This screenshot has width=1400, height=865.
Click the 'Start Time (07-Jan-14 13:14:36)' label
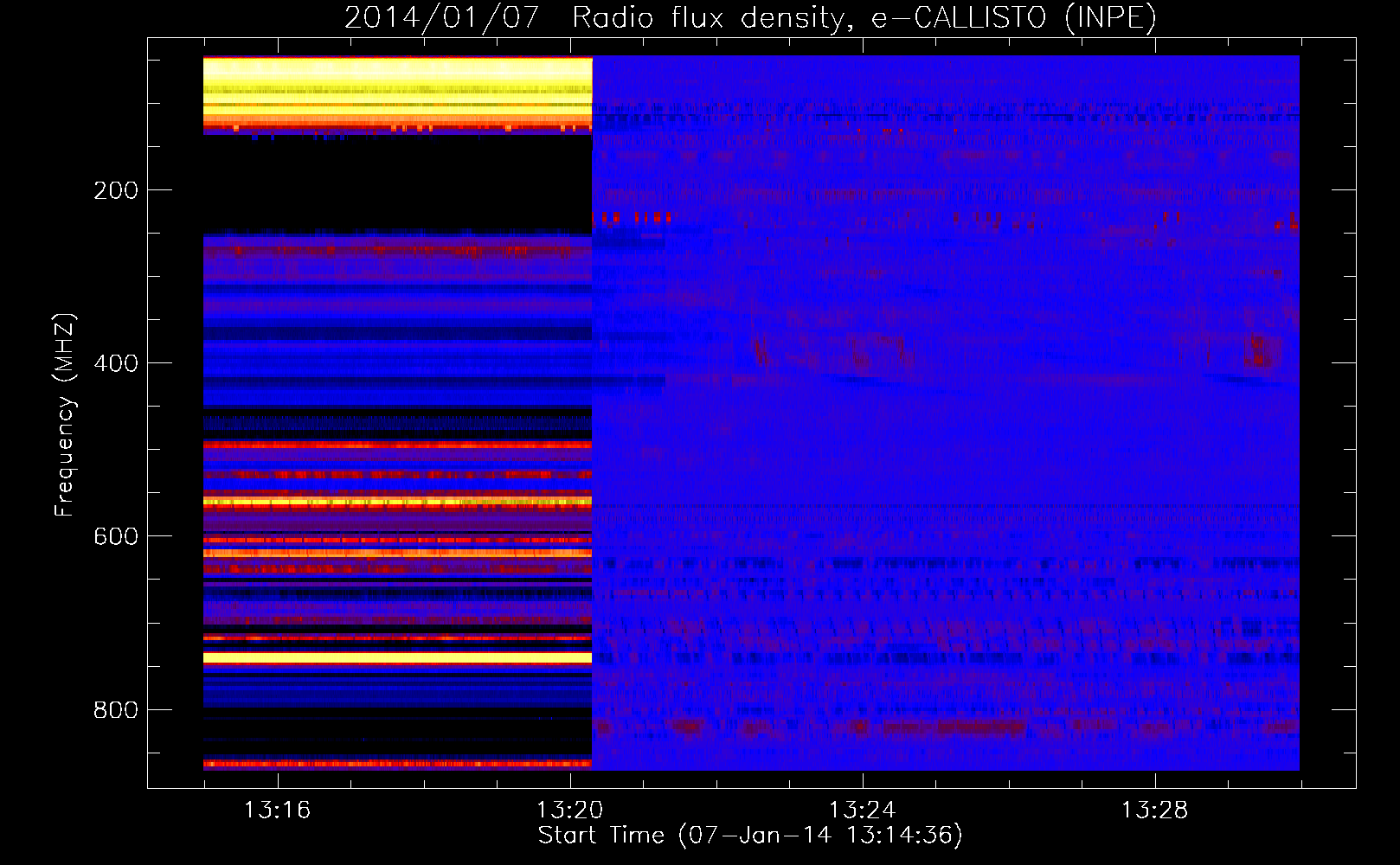[x=750, y=836]
